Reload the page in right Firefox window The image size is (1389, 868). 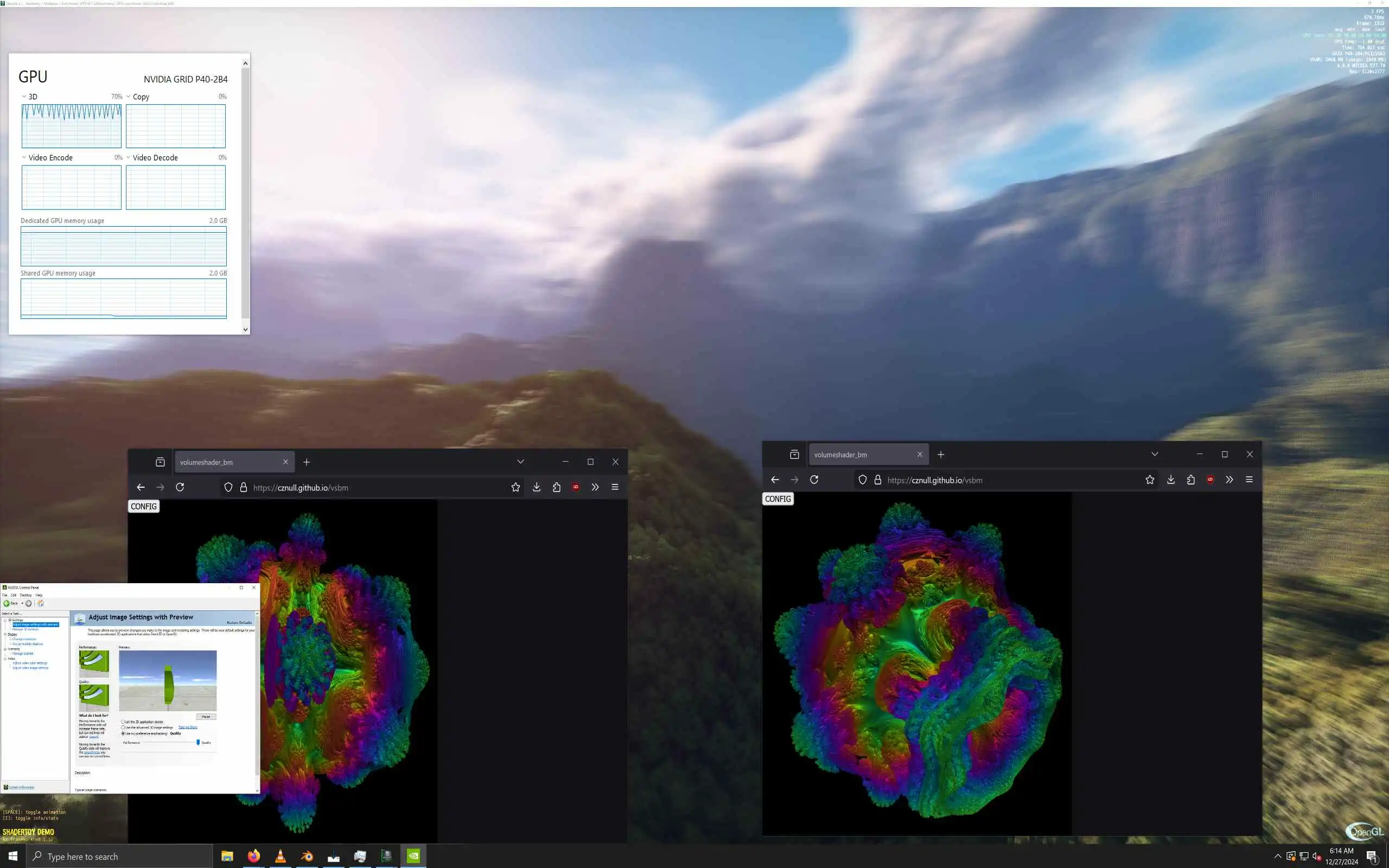(814, 480)
